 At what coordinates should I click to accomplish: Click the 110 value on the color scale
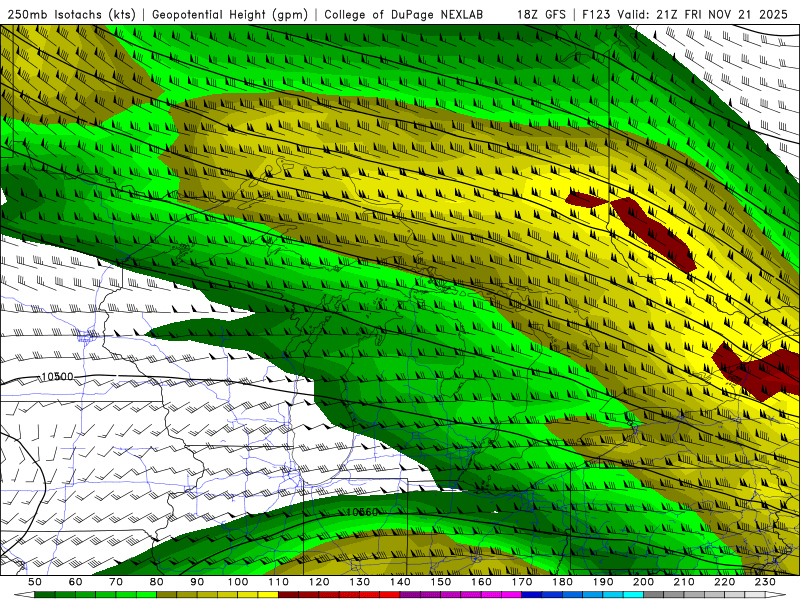[279, 582]
